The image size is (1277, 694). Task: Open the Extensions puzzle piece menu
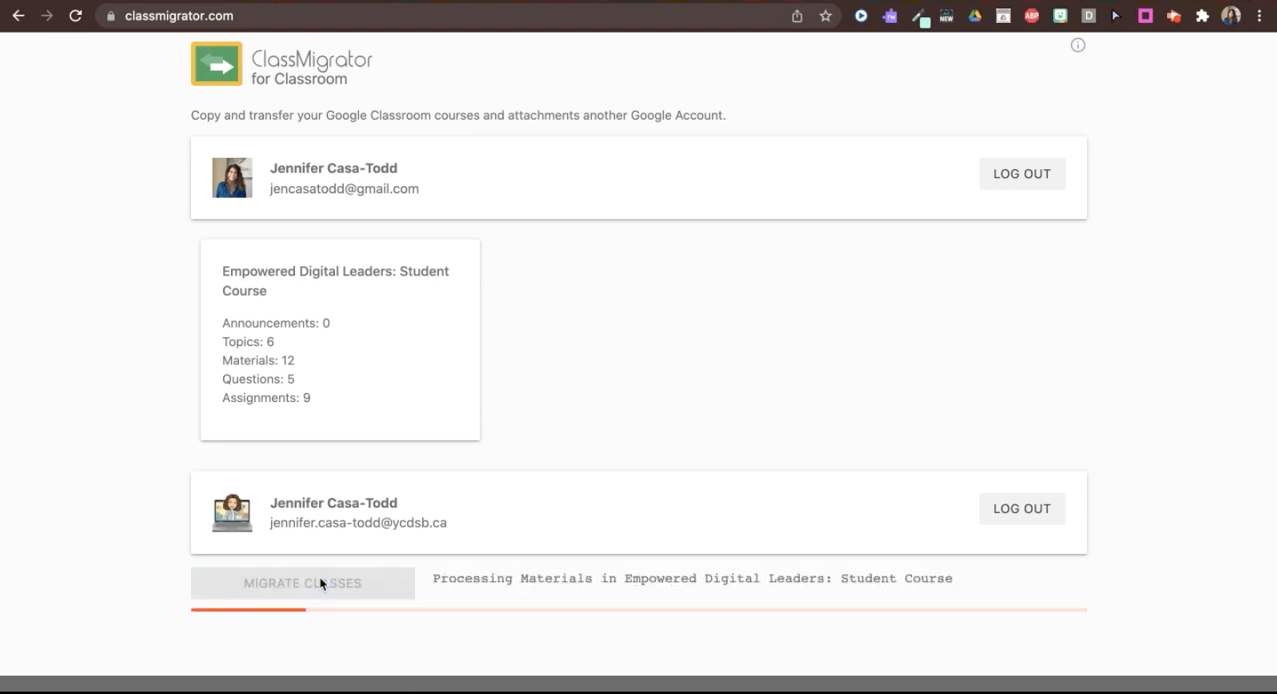coord(1202,16)
